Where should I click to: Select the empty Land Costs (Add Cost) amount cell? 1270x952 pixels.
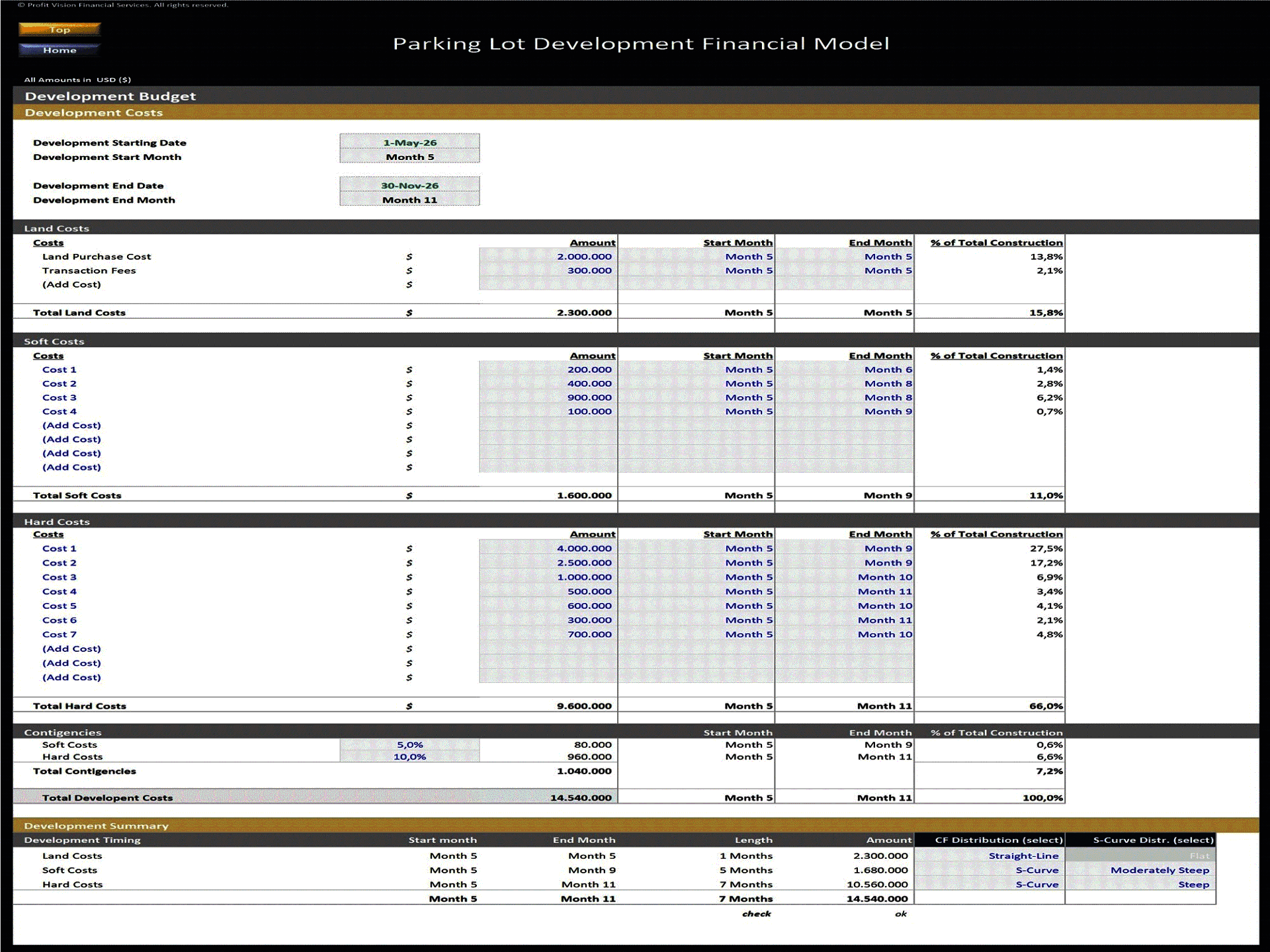[548, 284]
